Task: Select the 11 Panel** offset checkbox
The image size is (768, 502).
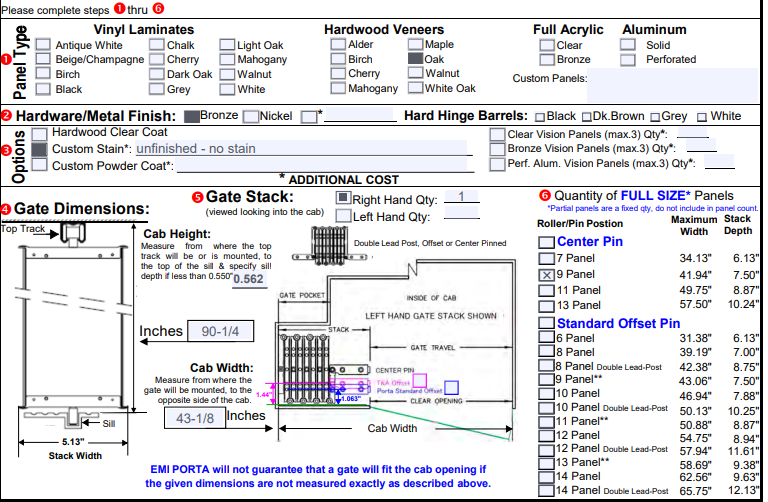Action: 546,422
